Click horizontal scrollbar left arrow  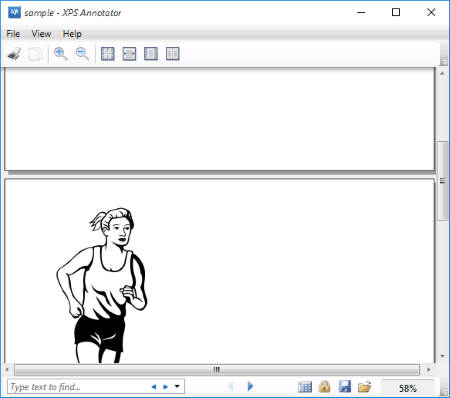coord(7,369)
